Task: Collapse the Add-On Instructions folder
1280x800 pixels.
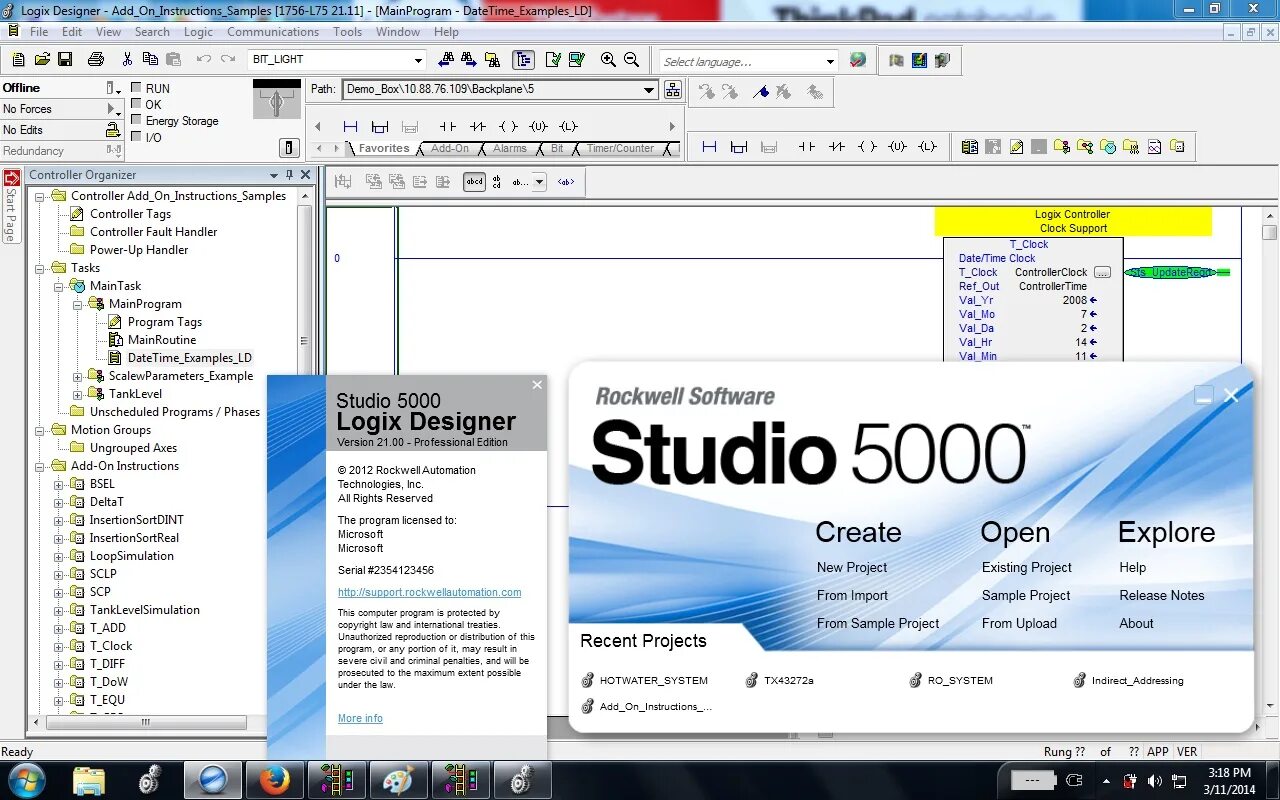Action: pos(39,466)
